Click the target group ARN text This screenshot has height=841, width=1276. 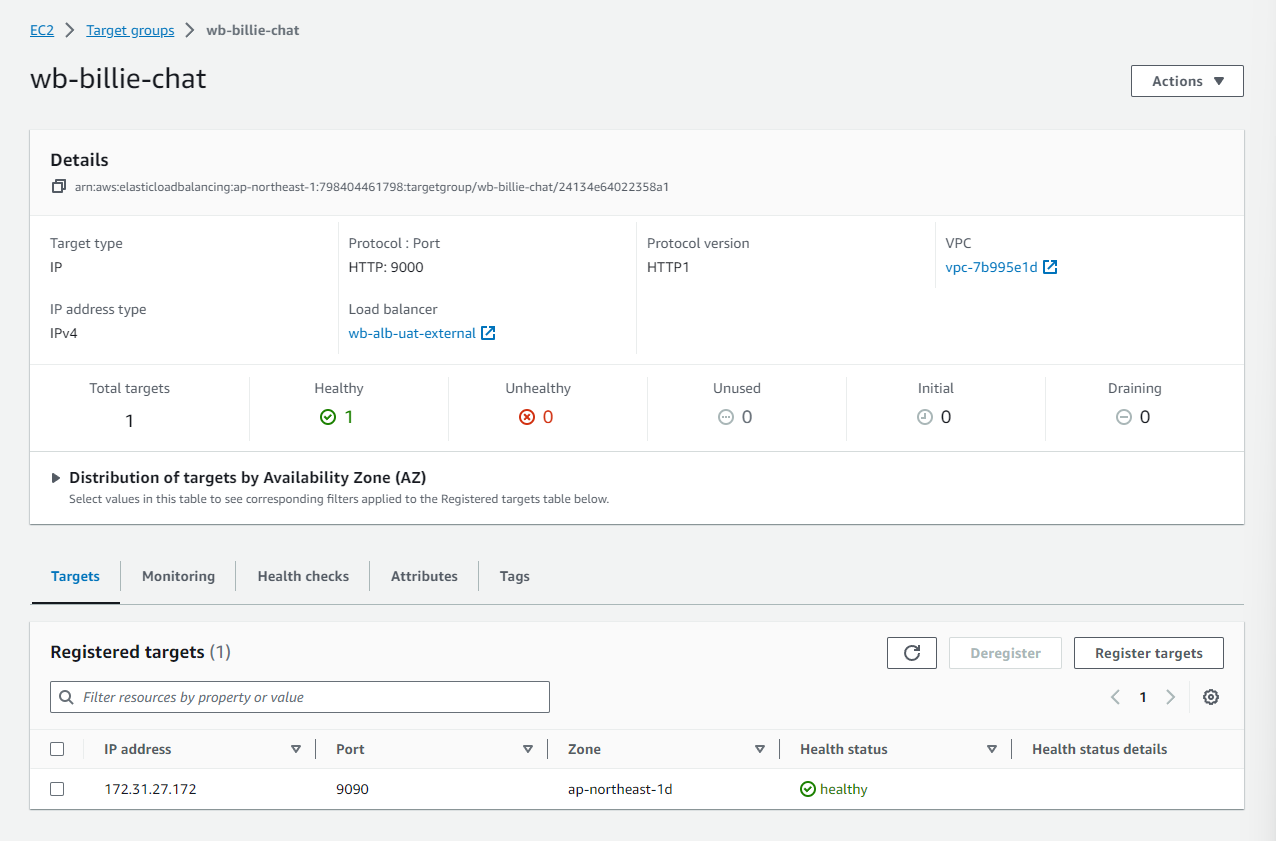[372, 186]
